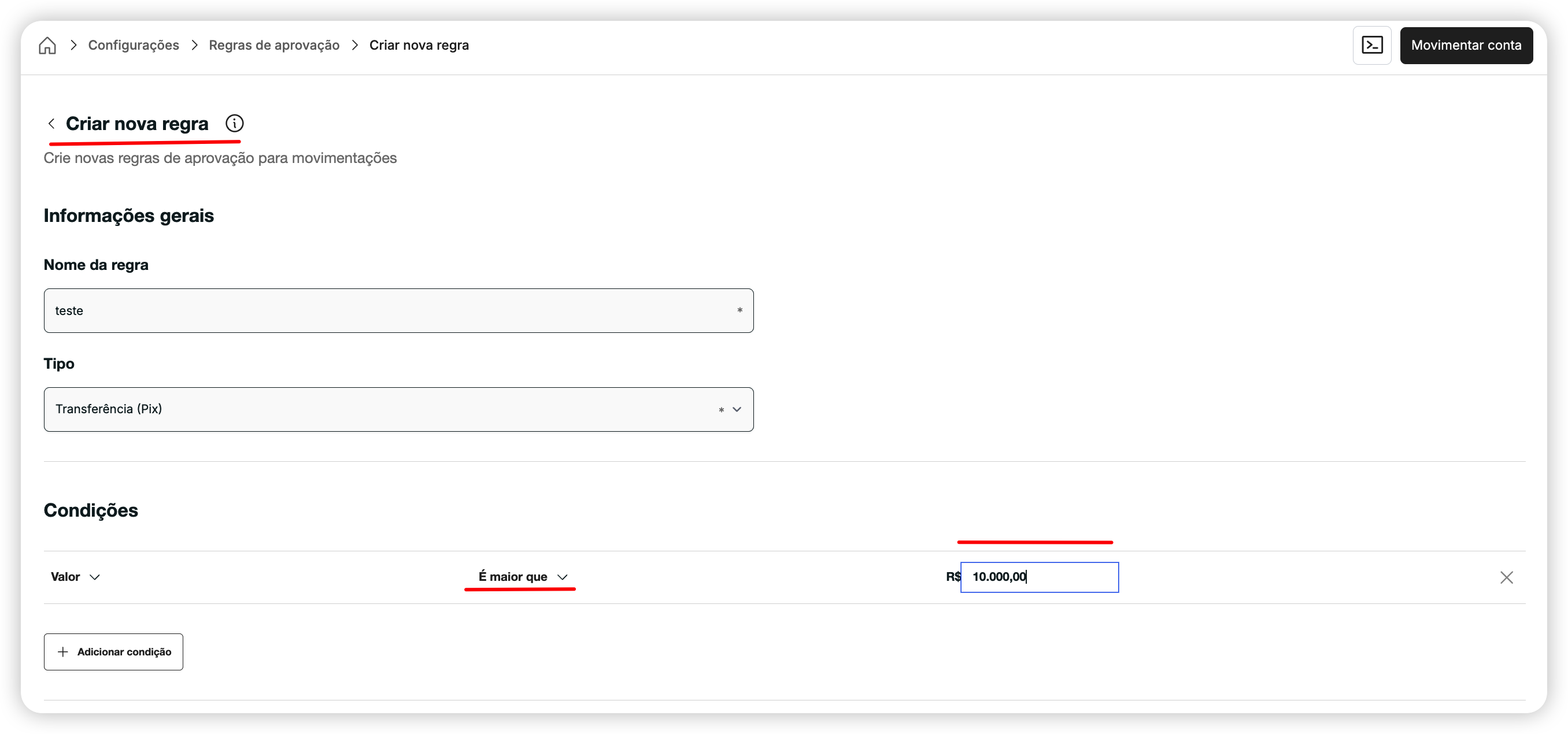Click chevron beside É maior que
Screen dimensions: 1568x734
[562, 577]
